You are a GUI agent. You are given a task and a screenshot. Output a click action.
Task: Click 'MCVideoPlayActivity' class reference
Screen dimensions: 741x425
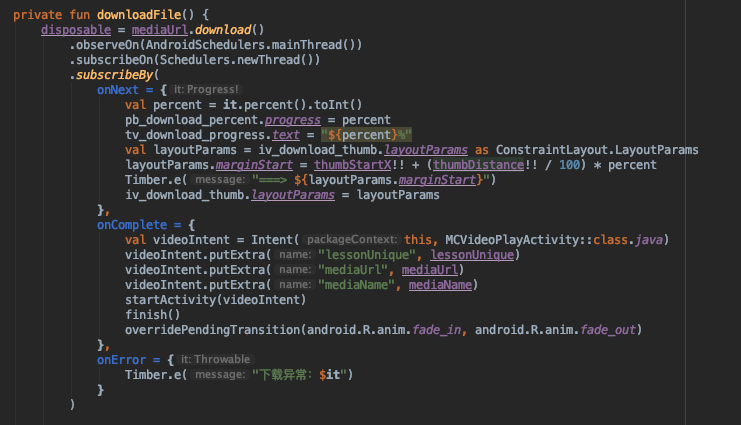point(512,240)
